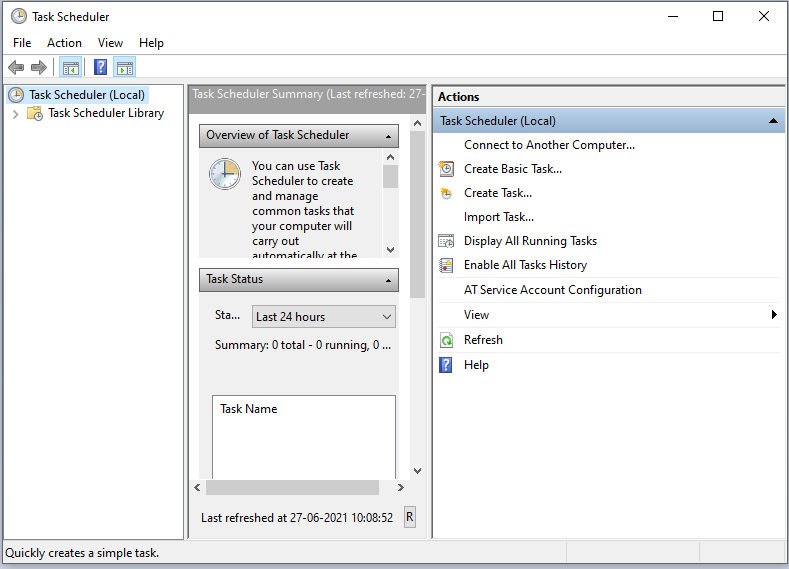
Task: Close the Task Scheduler window
Action: pyautogui.click(x=763, y=16)
